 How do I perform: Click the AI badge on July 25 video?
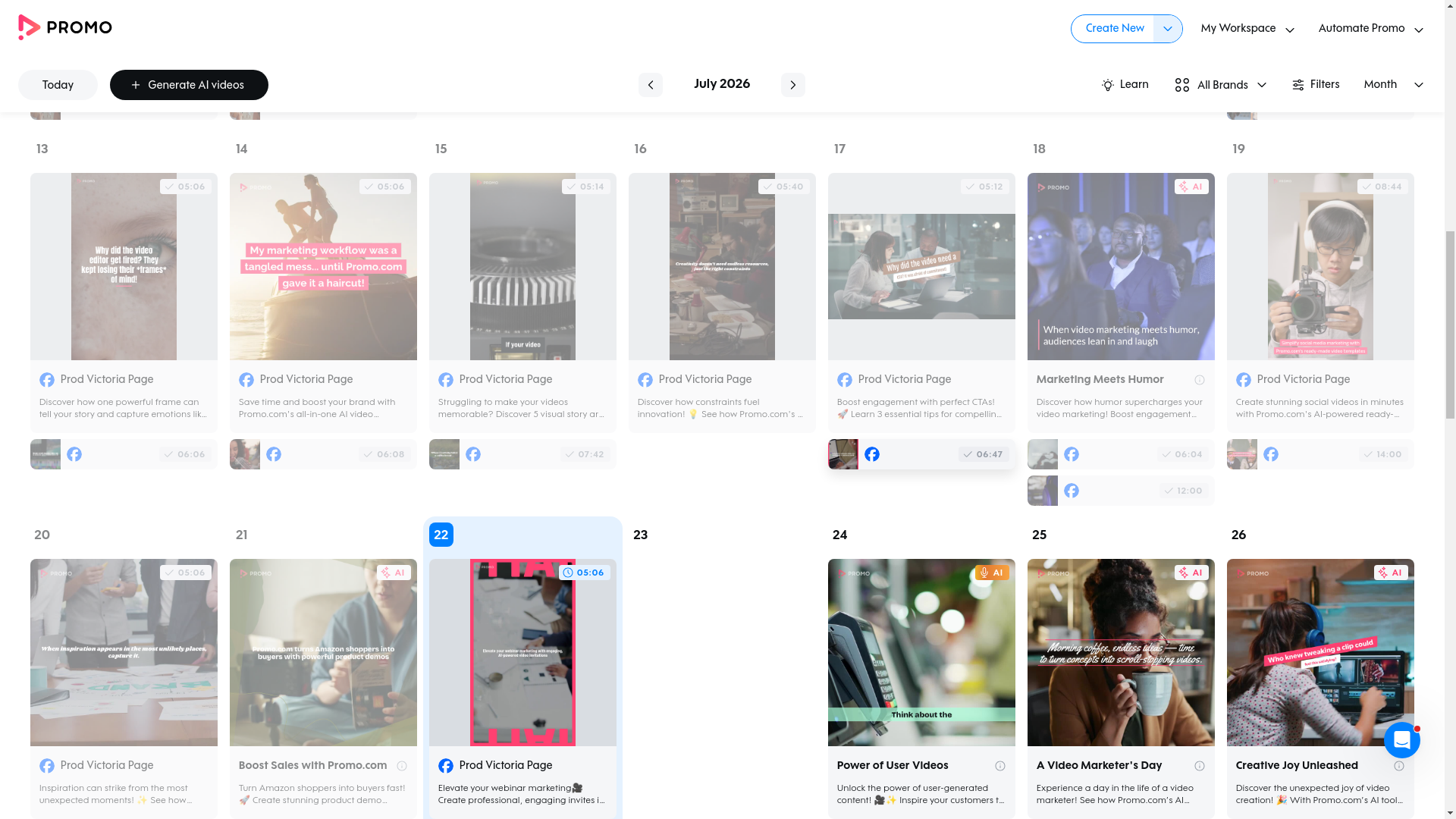(1191, 573)
